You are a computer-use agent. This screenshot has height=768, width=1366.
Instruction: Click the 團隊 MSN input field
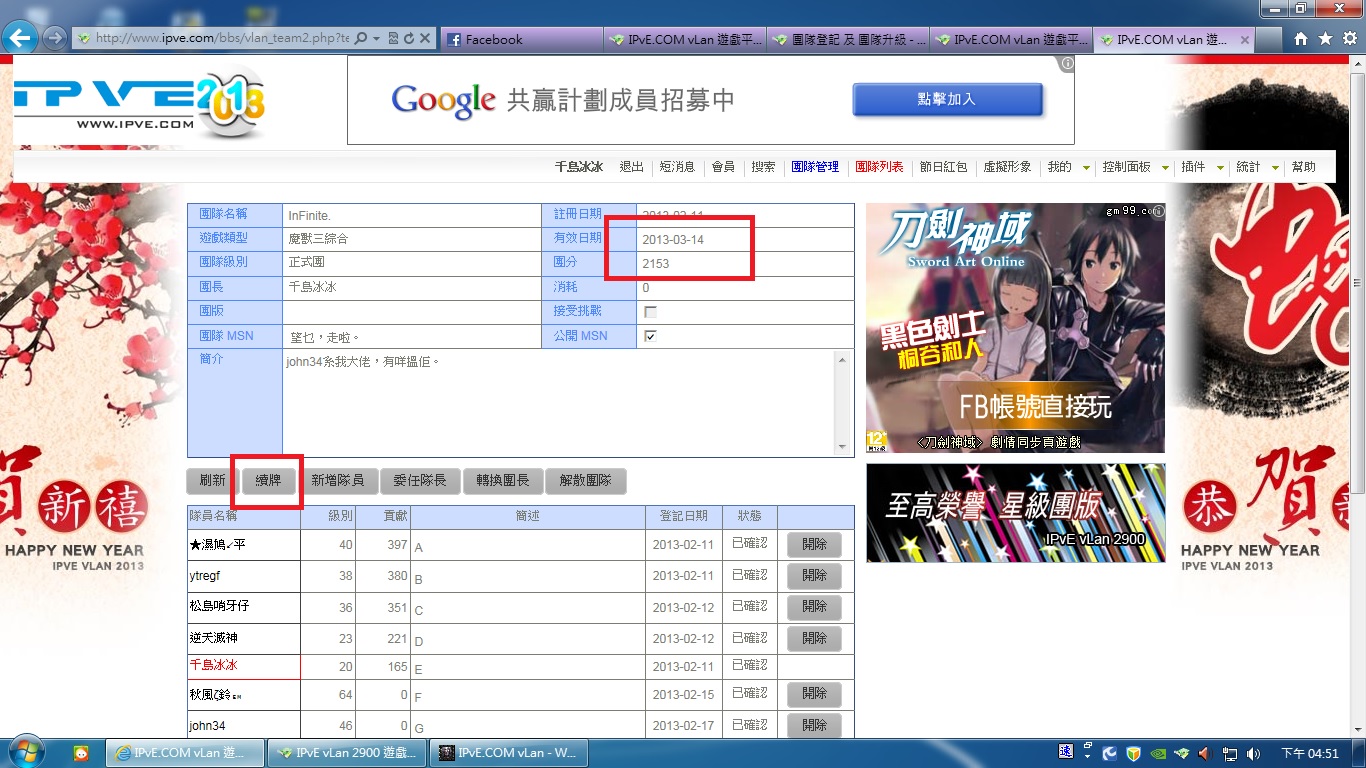416,337
